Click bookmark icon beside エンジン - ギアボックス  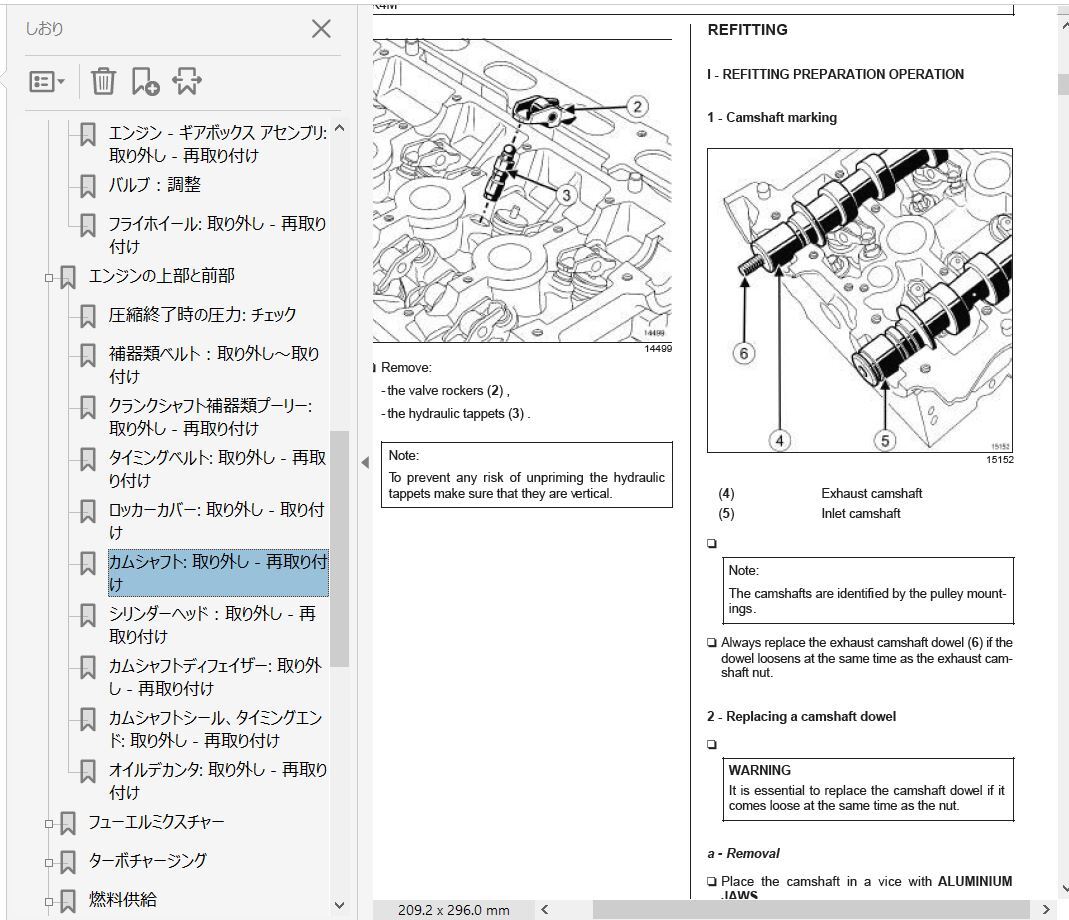(87, 134)
